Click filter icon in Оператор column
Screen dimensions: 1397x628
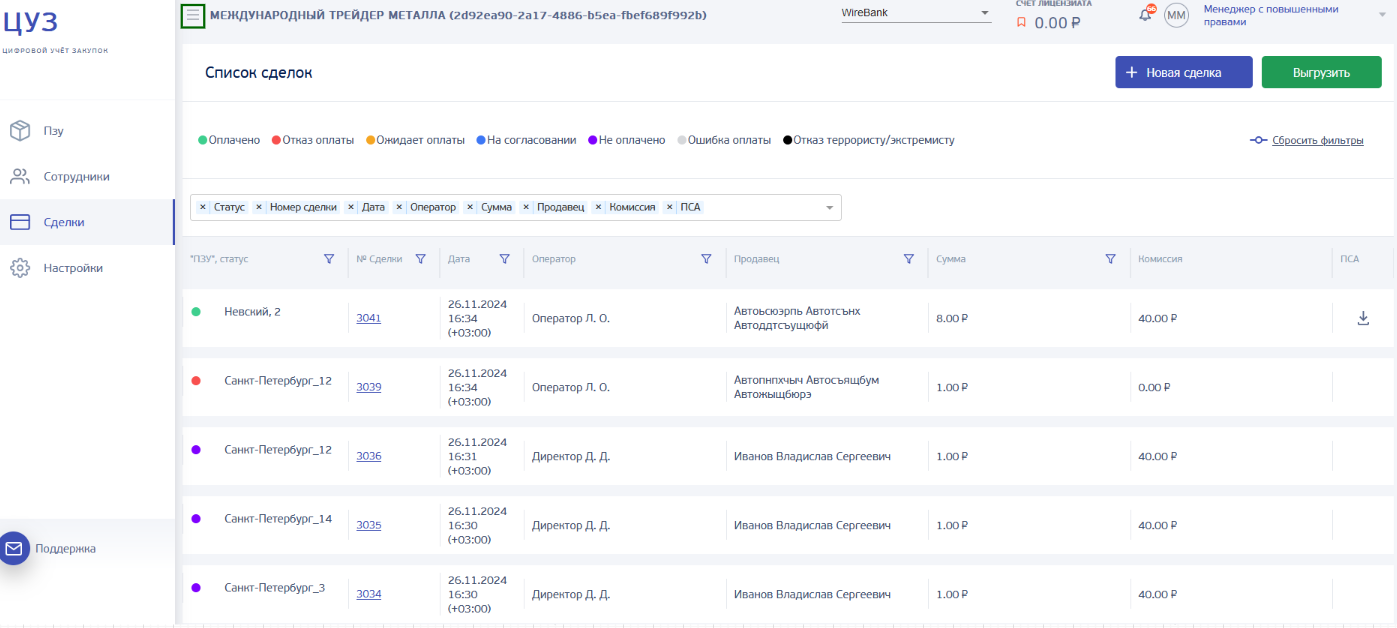pyautogui.click(x=706, y=259)
